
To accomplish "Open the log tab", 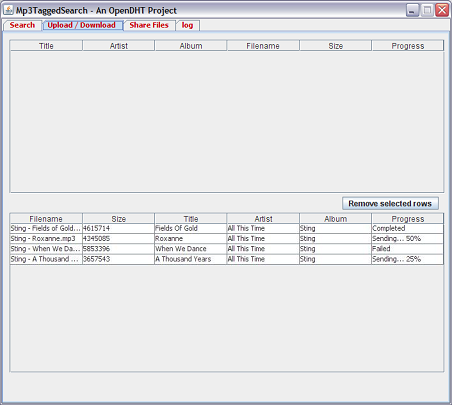I will [187, 25].
